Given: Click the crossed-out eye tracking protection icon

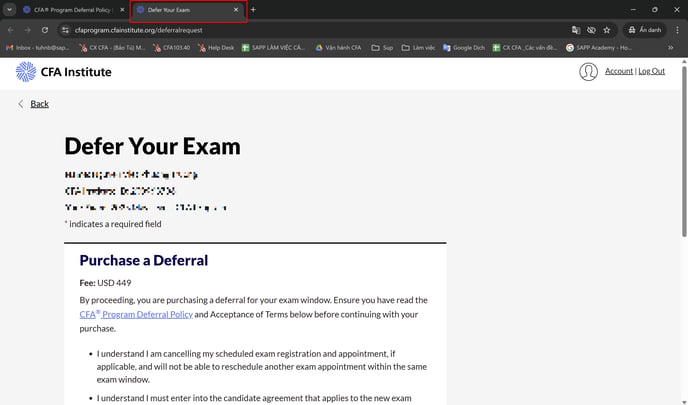Looking at the screenshot, I should click(x=591, y=30).
